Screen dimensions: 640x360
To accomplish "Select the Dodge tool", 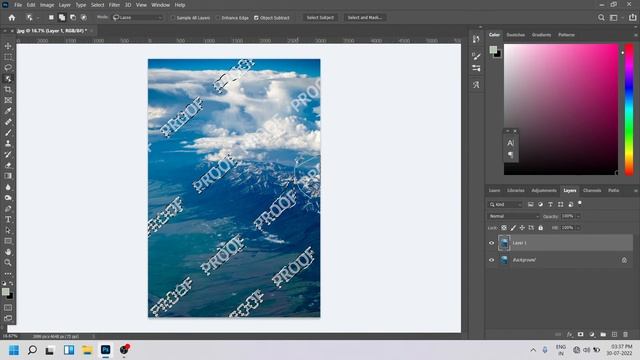I will pyautogui.click(x=8, y=198).
